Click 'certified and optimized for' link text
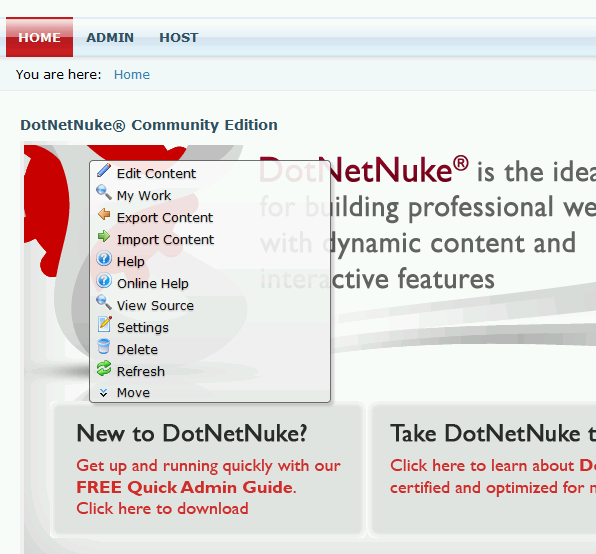Viewport: 596px width, 554px height. 487,488
